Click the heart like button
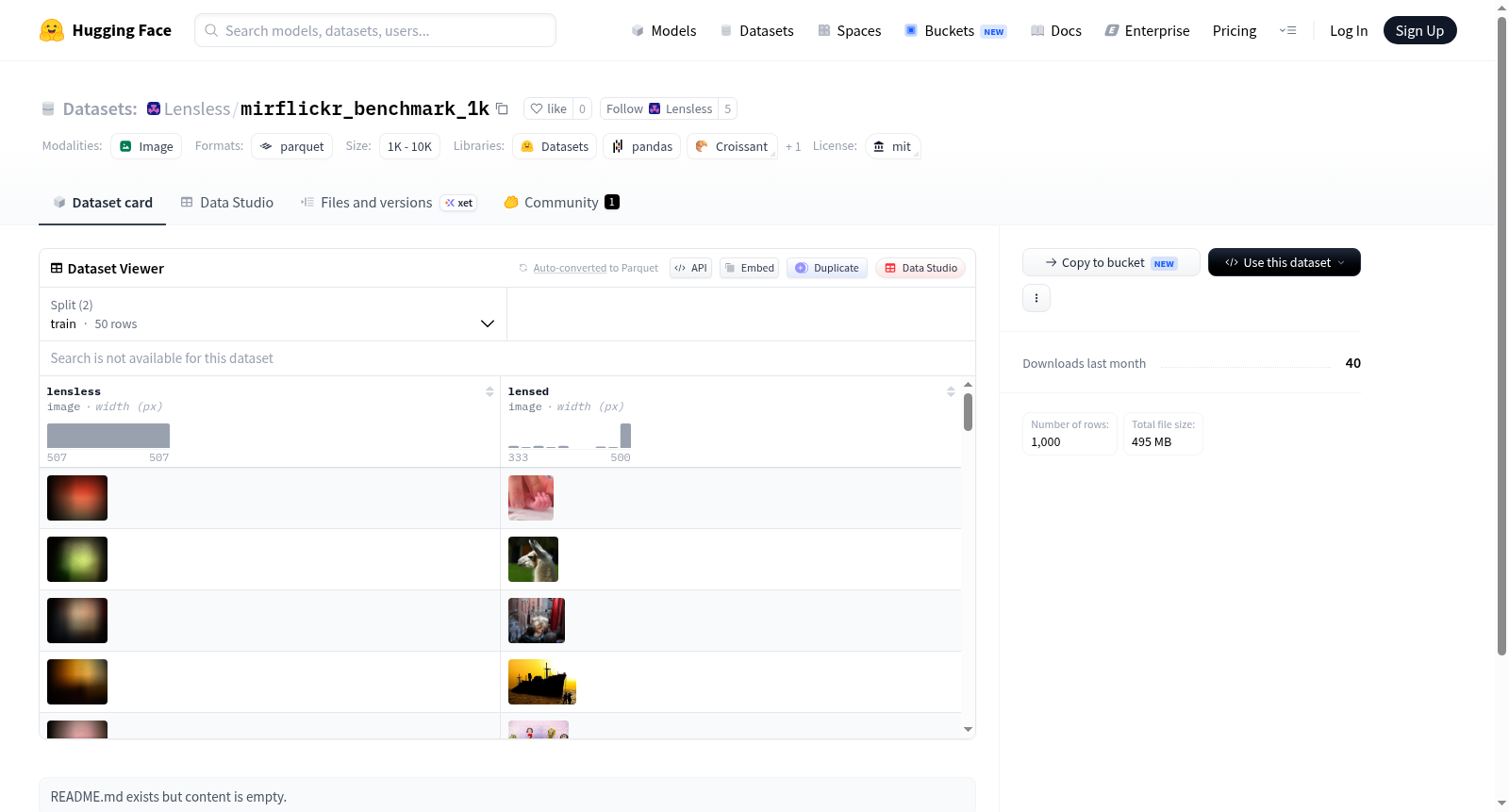Screen dimensions: 1509x812 click(x=548, y=108)
